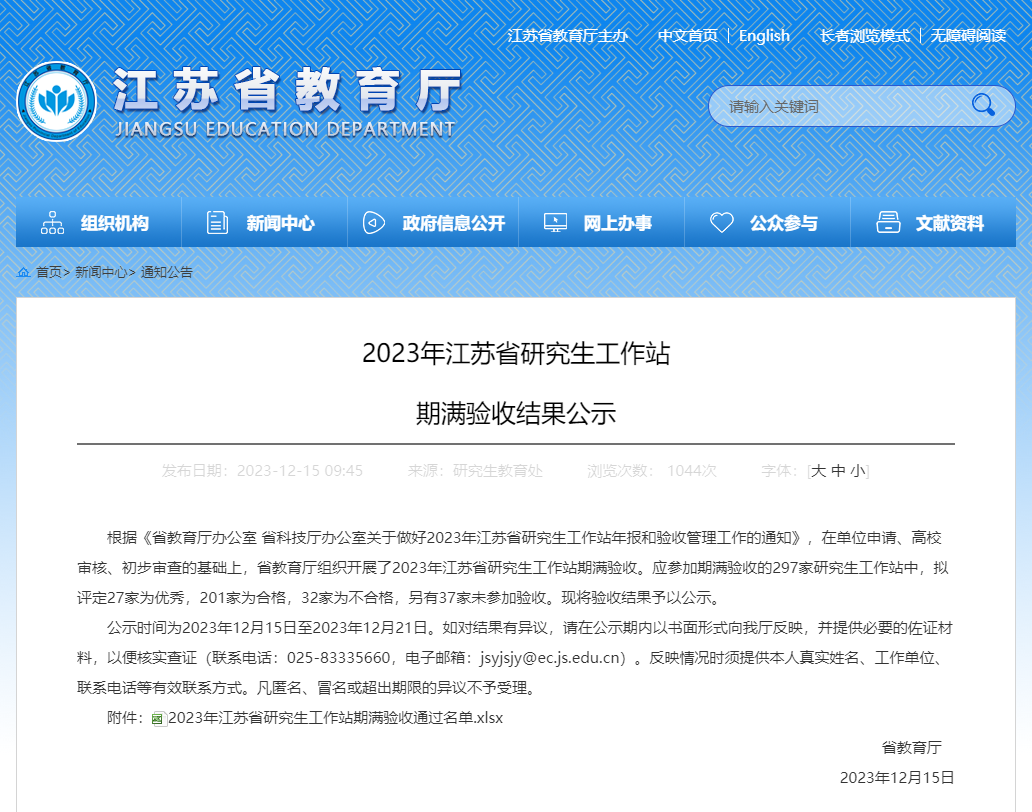The height and width of the screenshot is (812, 1032).
Task: Switch to the English version link
Action: coord(764,36)
